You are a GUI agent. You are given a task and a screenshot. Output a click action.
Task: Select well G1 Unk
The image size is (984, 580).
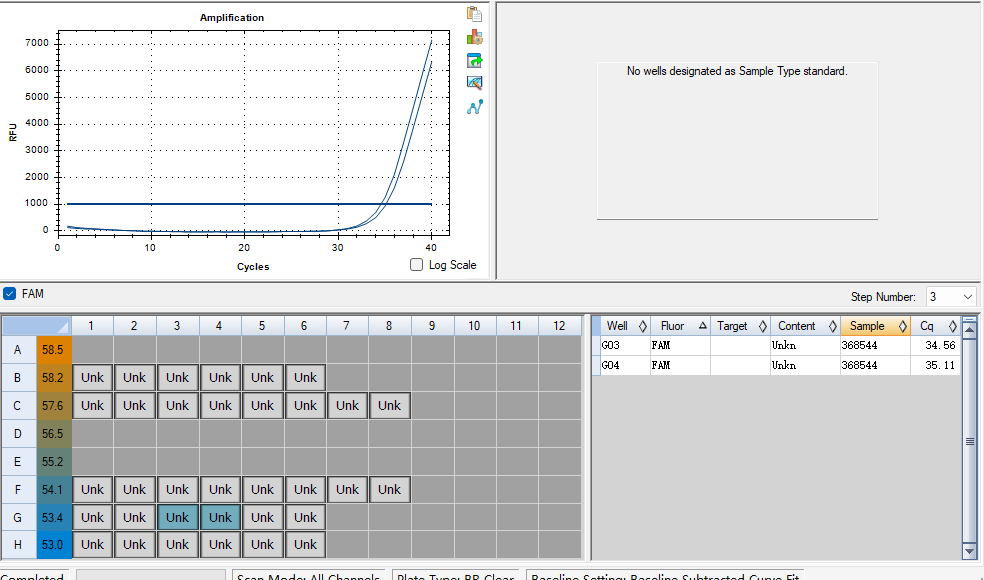(92, 518)
